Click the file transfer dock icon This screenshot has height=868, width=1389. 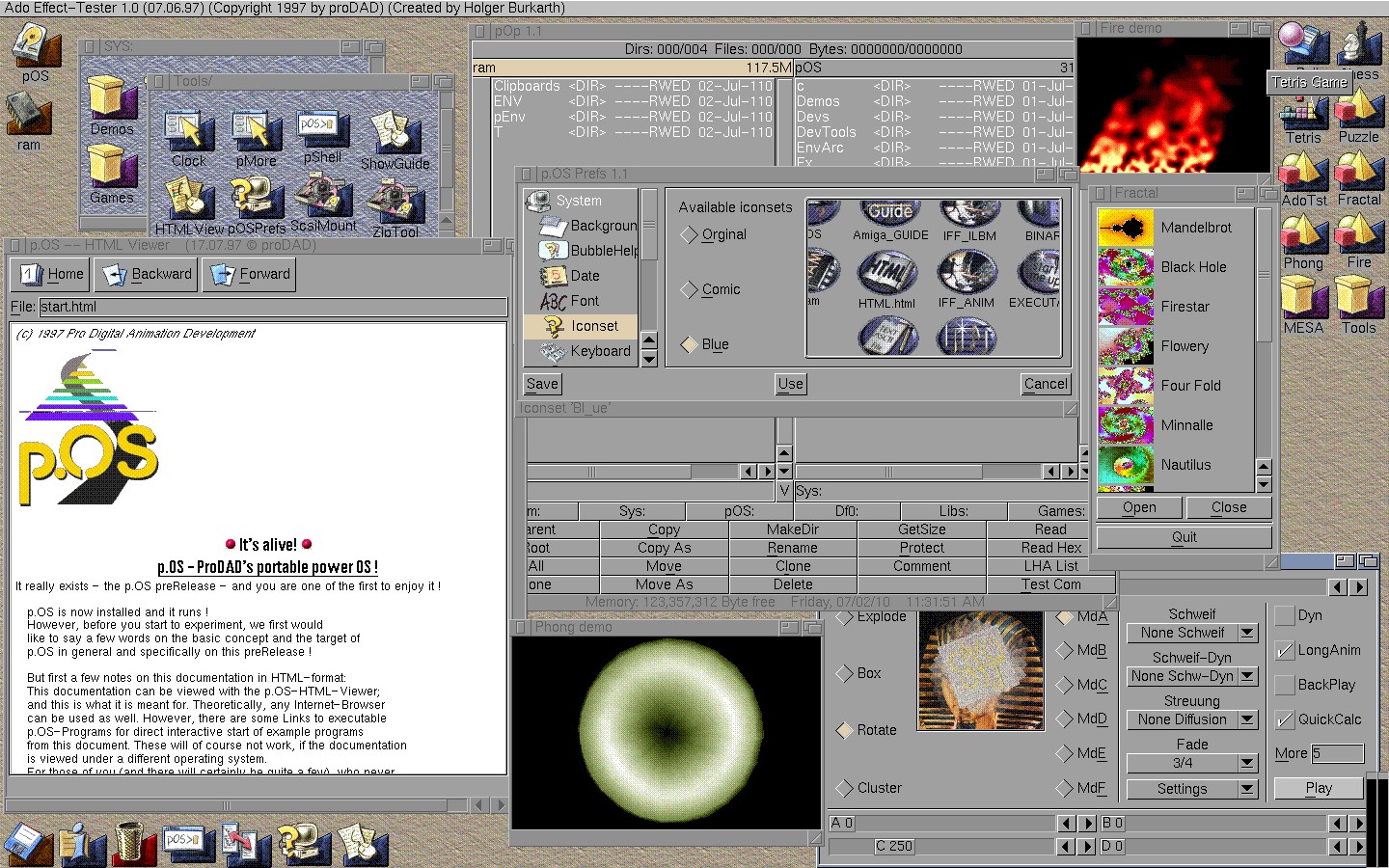(244, 843)
